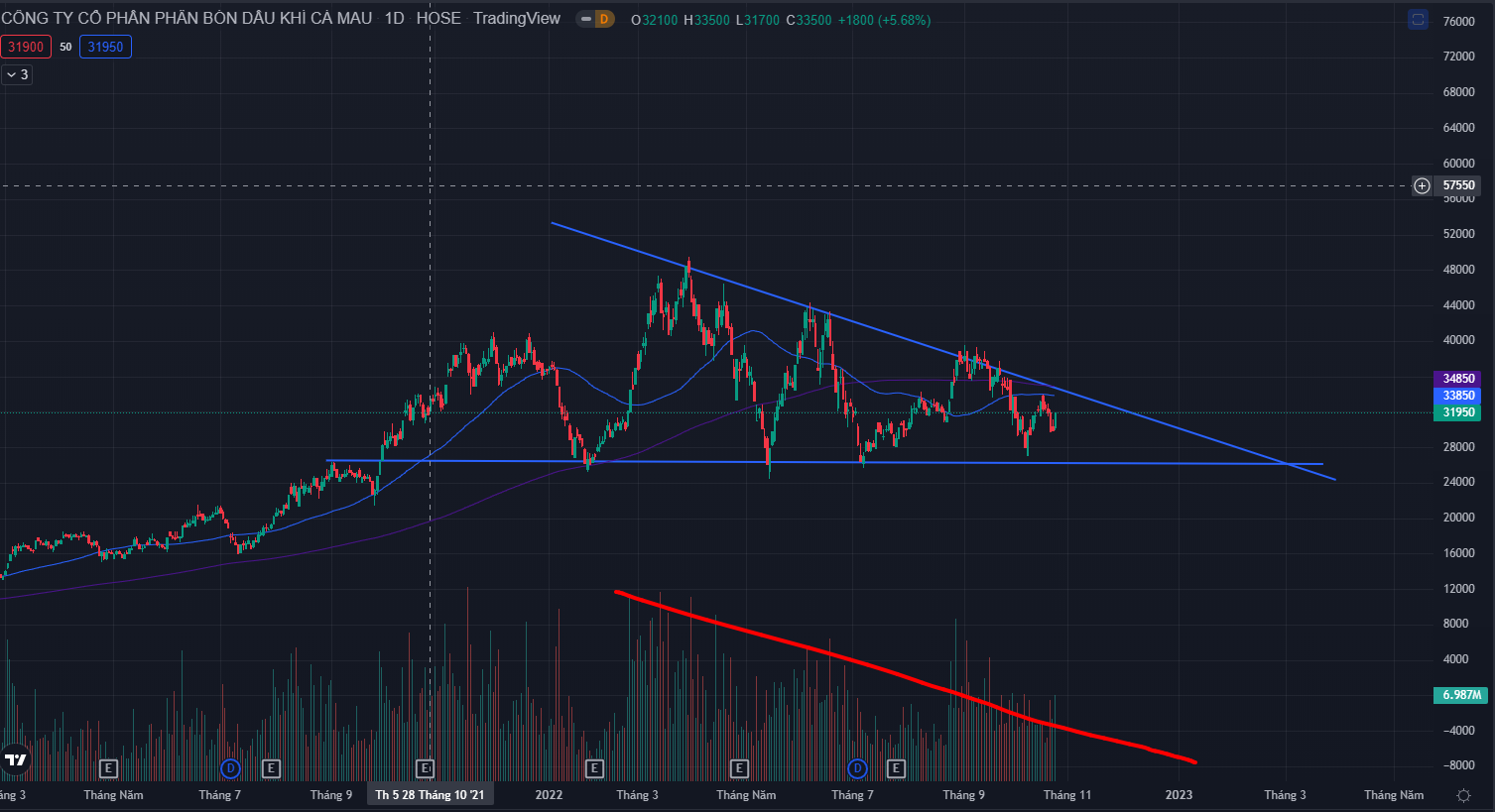
Task: Open the dividend D marker near Tháng 7 2022
Action: coord(857,768)
